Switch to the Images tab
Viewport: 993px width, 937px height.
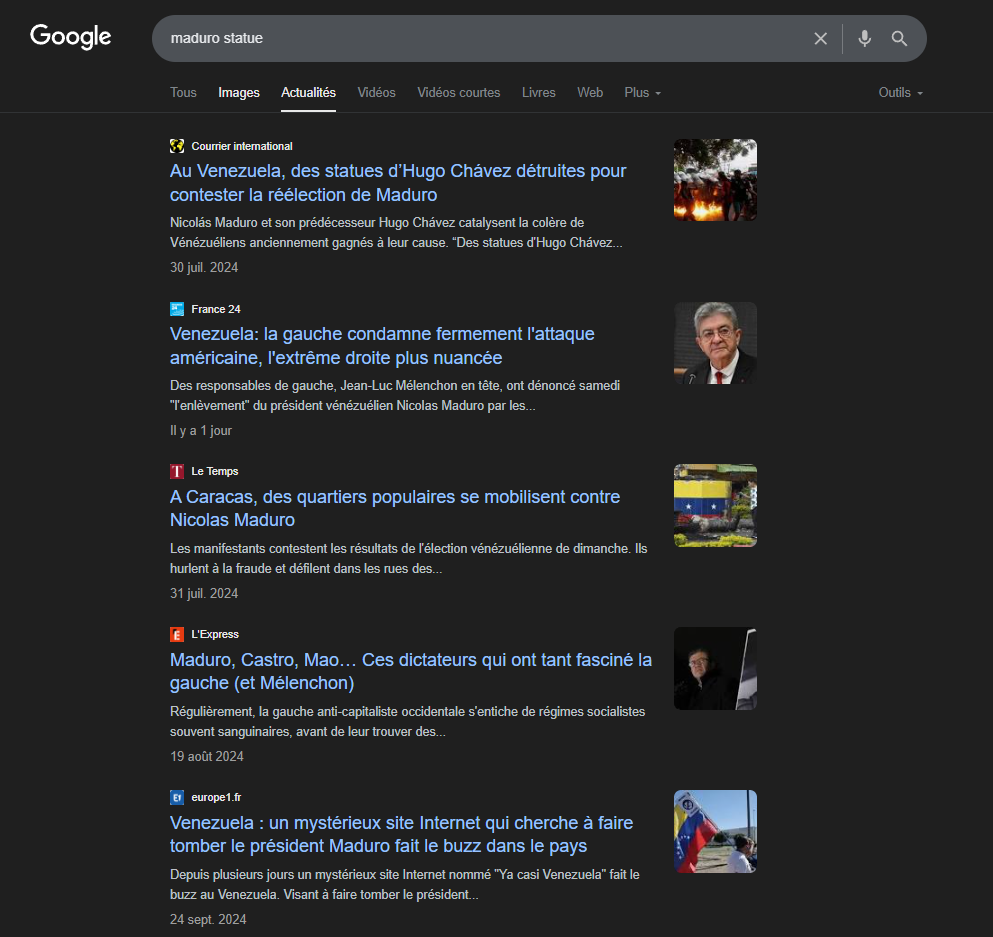239,92
